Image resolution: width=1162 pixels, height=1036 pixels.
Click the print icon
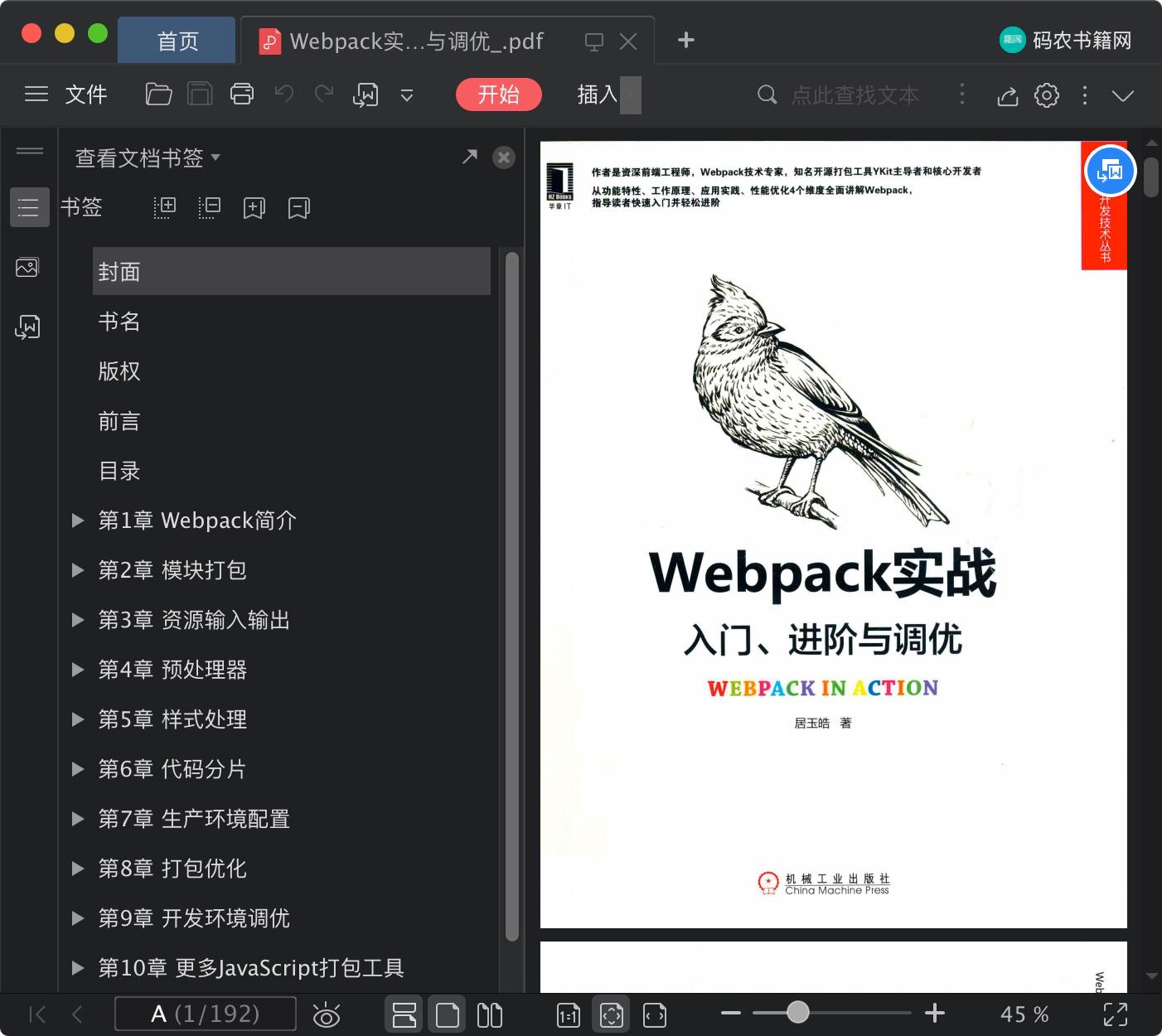pos(242,94)
